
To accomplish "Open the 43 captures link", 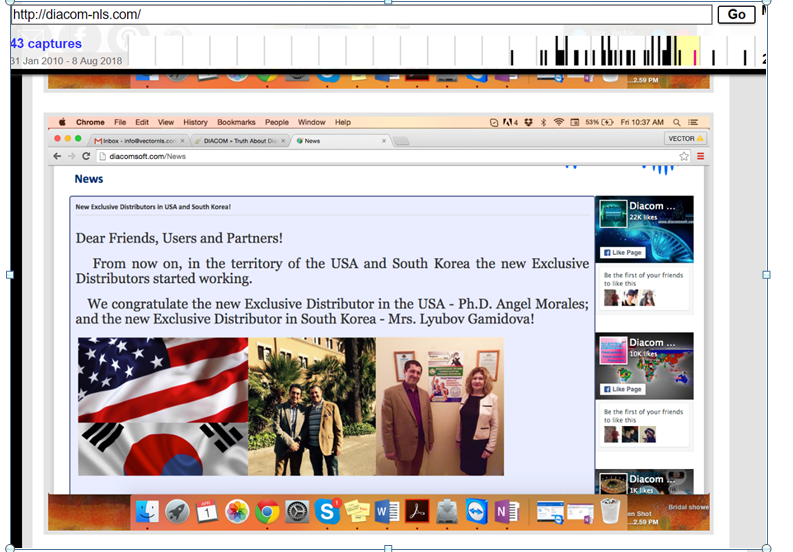I will (x=46, y=44).
